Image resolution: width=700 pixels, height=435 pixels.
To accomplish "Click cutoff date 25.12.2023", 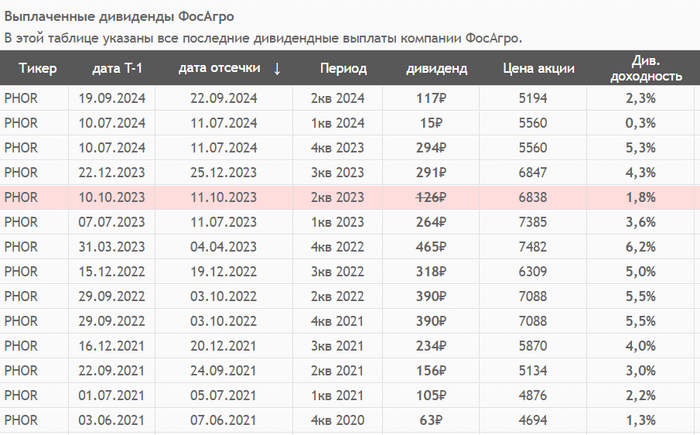I will click(x=224, y=172).
